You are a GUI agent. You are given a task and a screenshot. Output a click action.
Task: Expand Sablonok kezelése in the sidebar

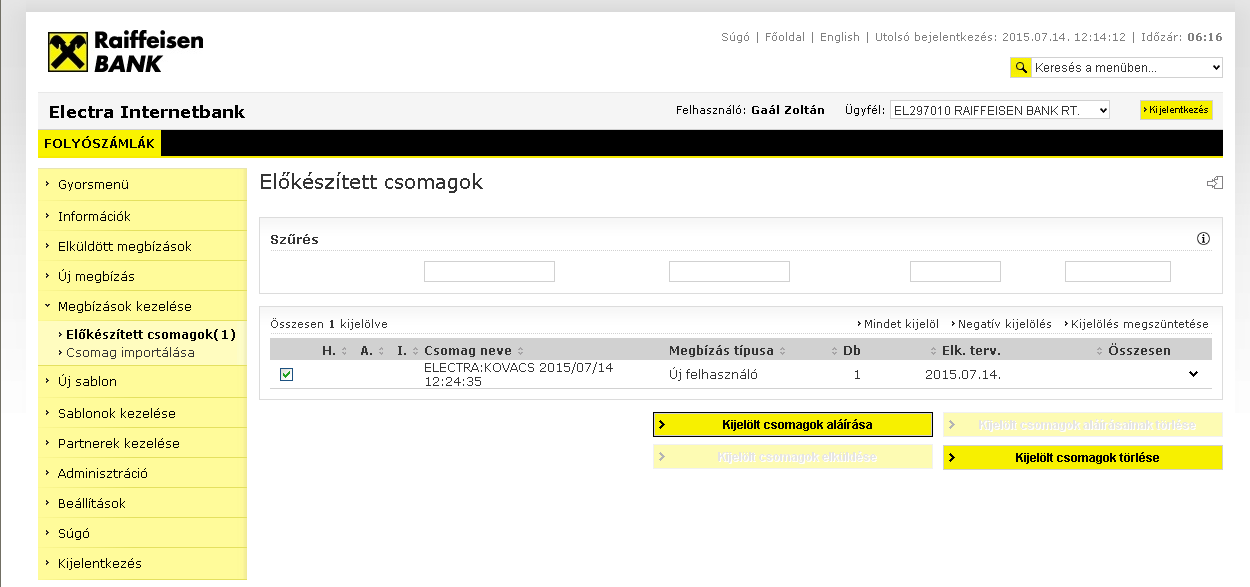coord(141,413)
